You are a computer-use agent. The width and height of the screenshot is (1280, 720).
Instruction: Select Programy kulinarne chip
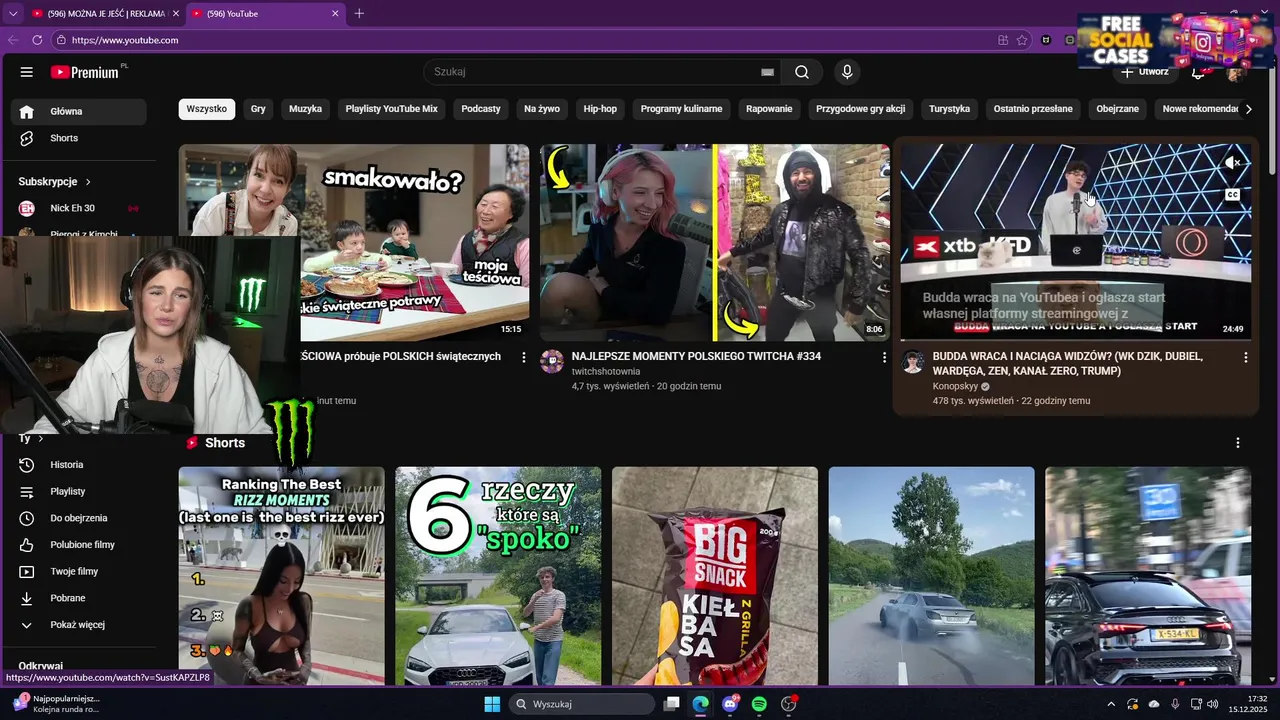coord(681,109)
